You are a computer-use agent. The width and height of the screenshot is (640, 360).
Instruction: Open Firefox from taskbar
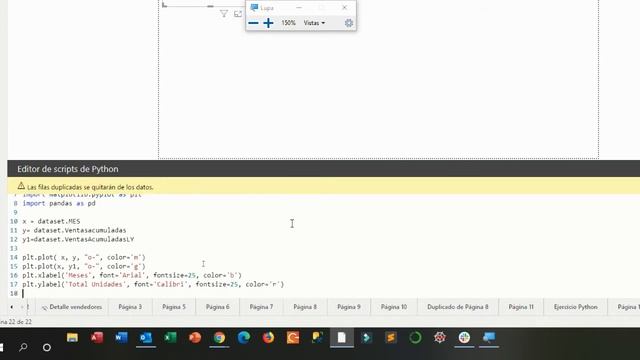coord(268,338)
